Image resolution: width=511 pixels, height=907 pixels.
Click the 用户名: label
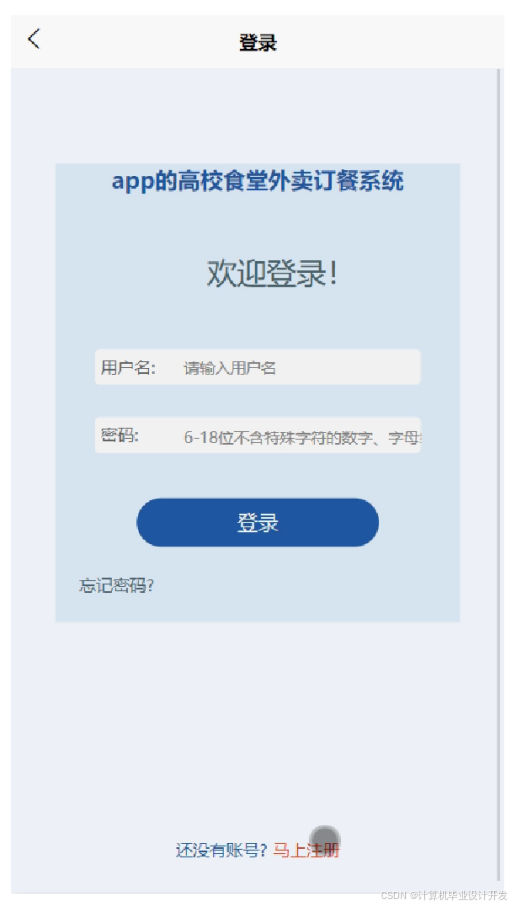click(x=128, y=367)
